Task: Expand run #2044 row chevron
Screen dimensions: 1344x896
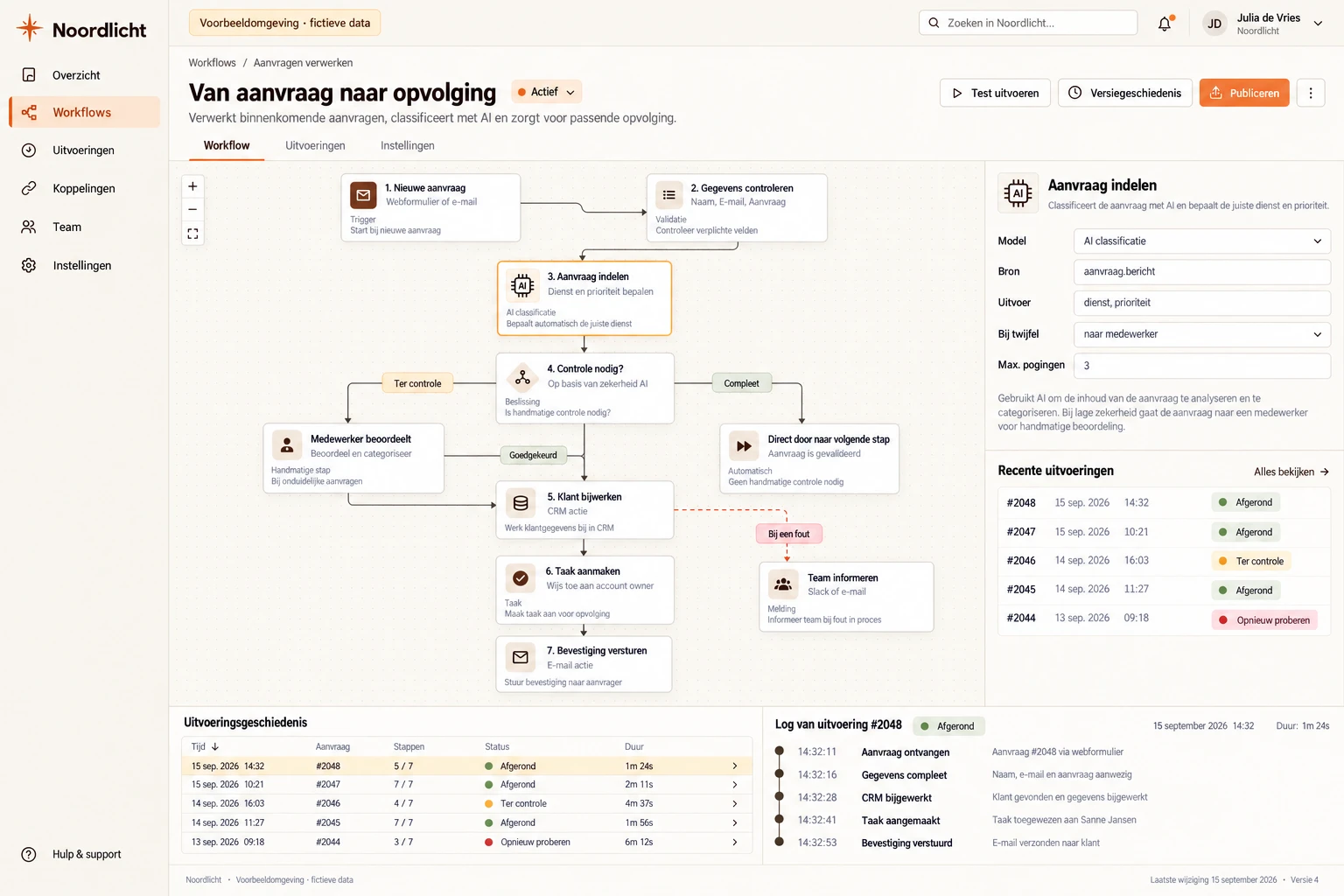Action: [x=735, y=842]
